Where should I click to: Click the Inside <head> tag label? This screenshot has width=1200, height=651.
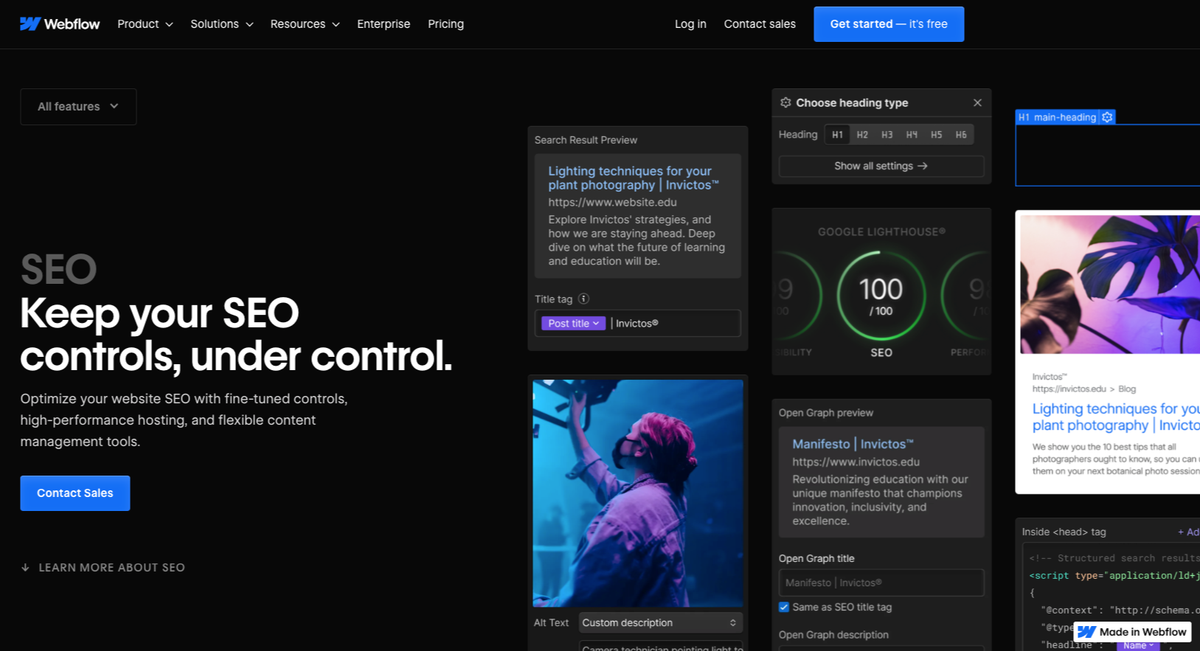(x=1064, y=533)
